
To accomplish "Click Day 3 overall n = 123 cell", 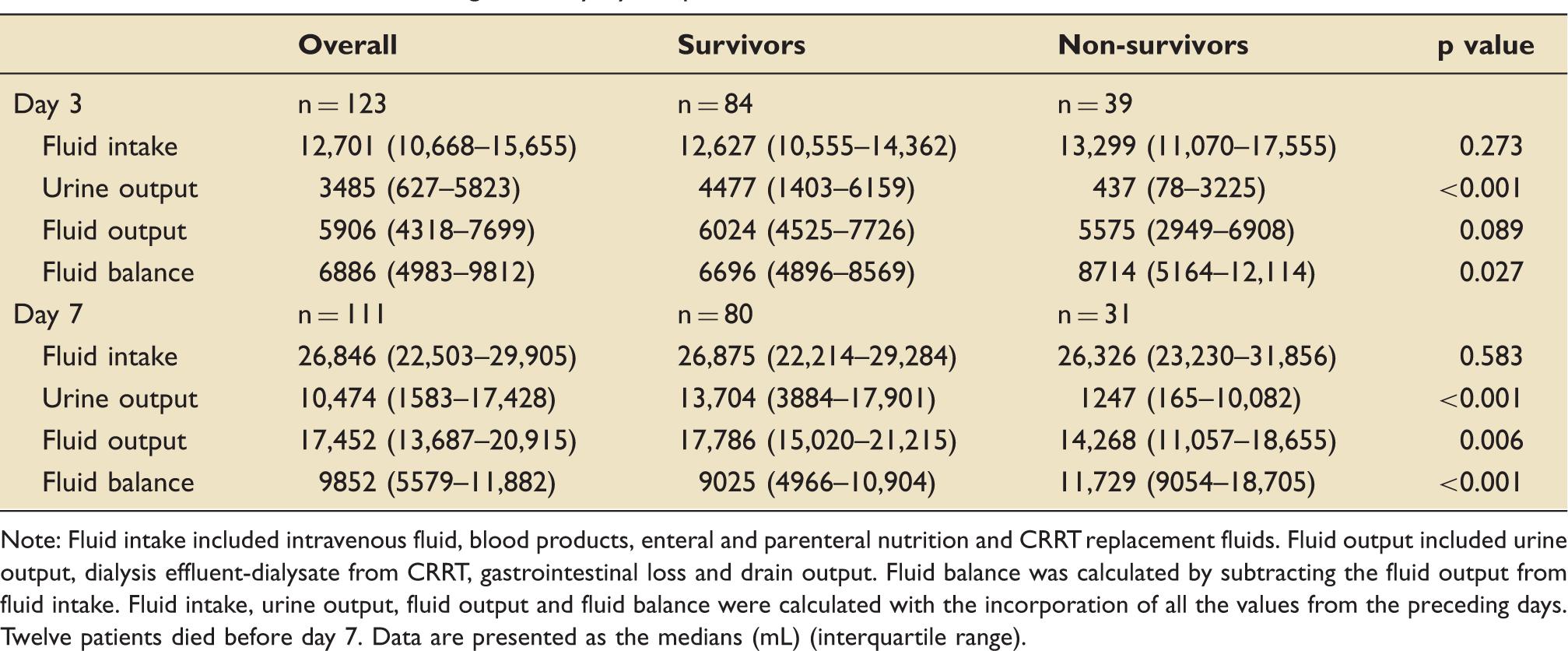I will pyautogui.click(x=342, y=104).
